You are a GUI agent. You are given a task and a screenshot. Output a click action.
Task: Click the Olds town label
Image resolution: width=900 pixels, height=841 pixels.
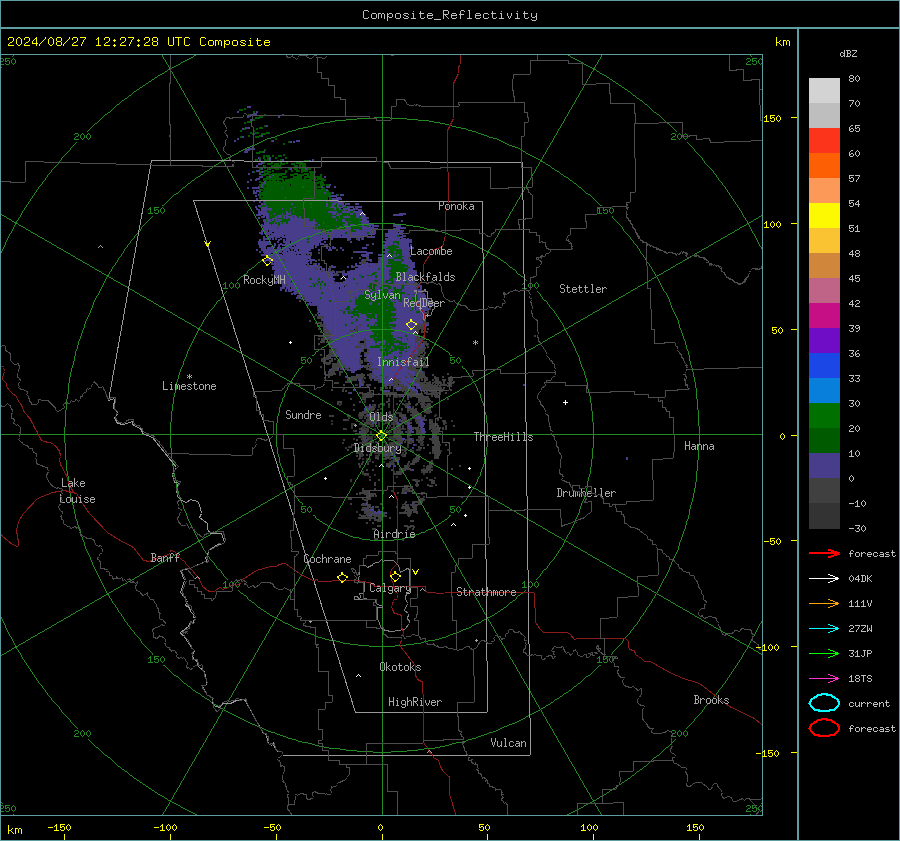click(x=381, y=417)
